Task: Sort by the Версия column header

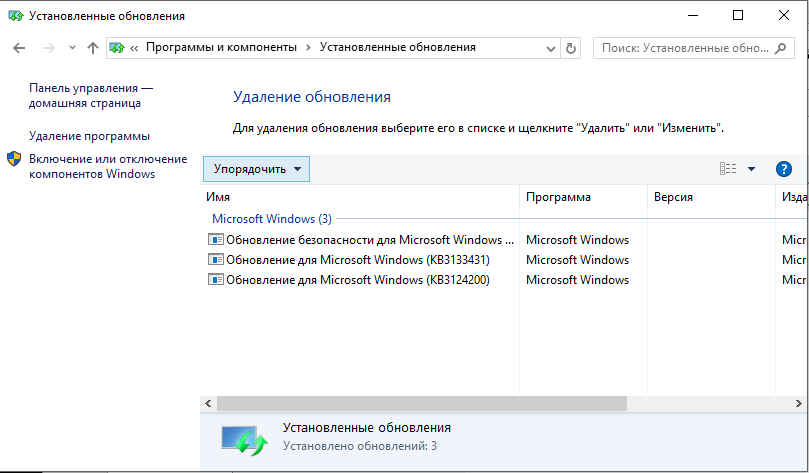Action: coord(673,197)
